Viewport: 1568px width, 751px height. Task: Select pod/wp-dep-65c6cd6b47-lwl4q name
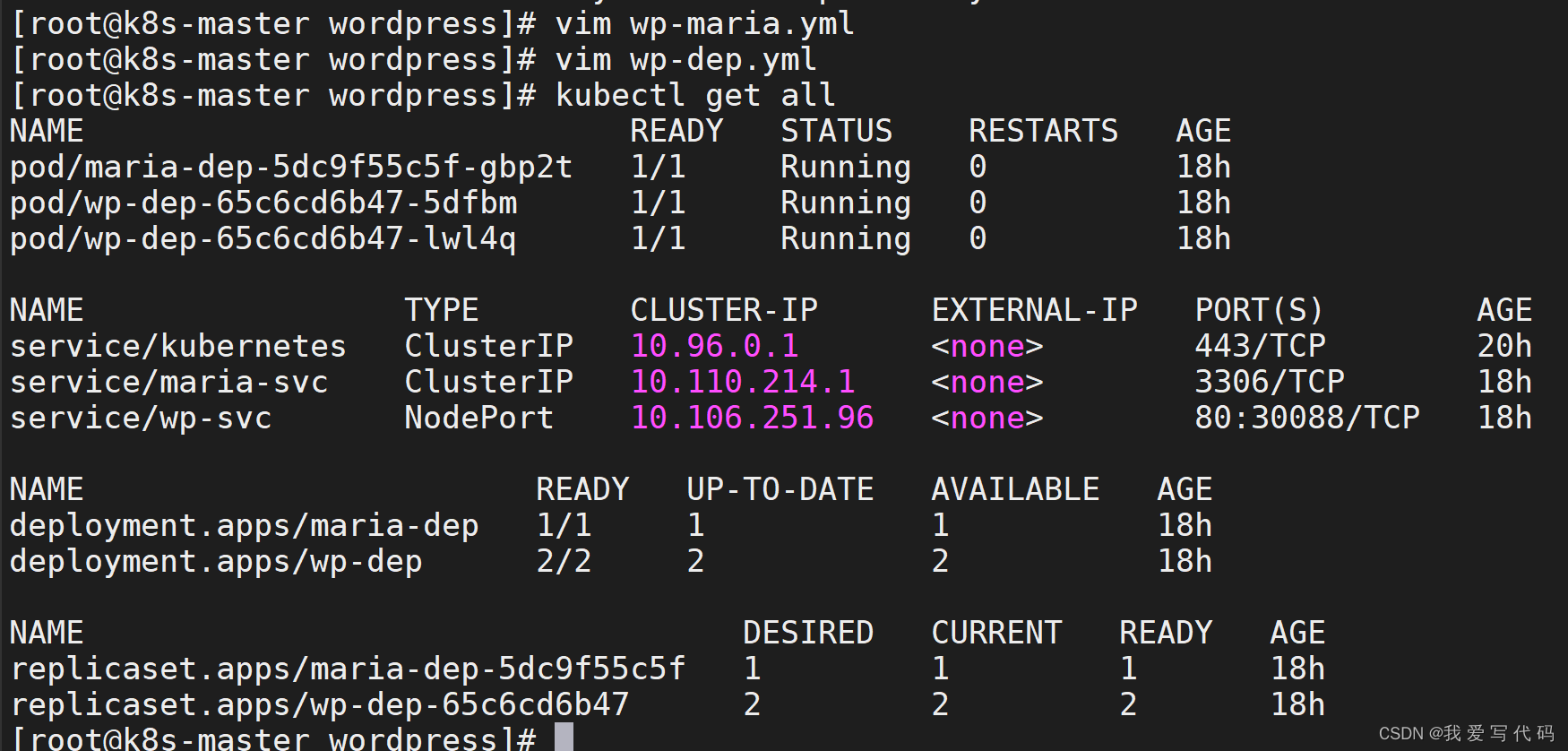[263, 238]
